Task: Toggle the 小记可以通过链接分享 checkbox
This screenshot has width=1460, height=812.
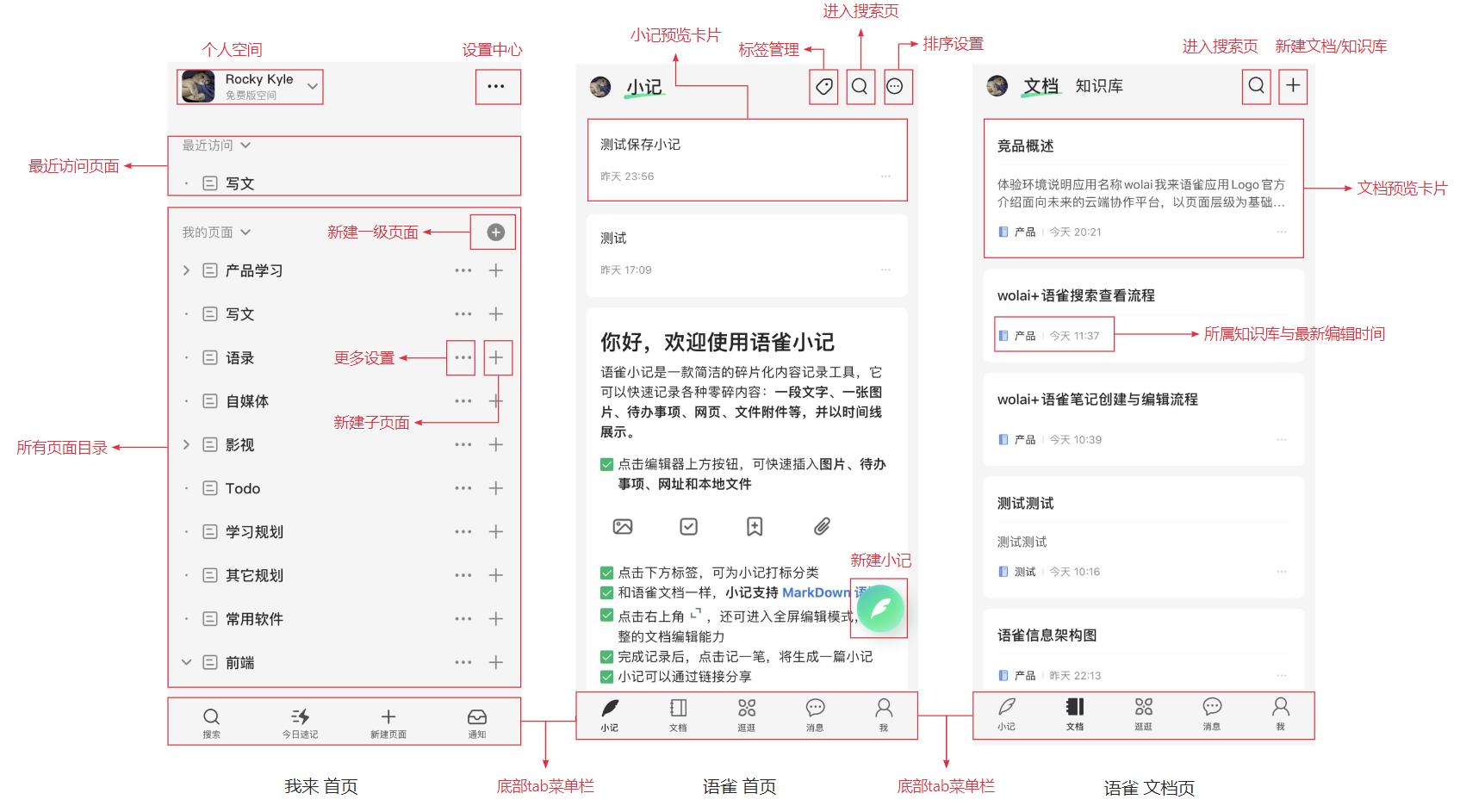Action: [606, 677]
